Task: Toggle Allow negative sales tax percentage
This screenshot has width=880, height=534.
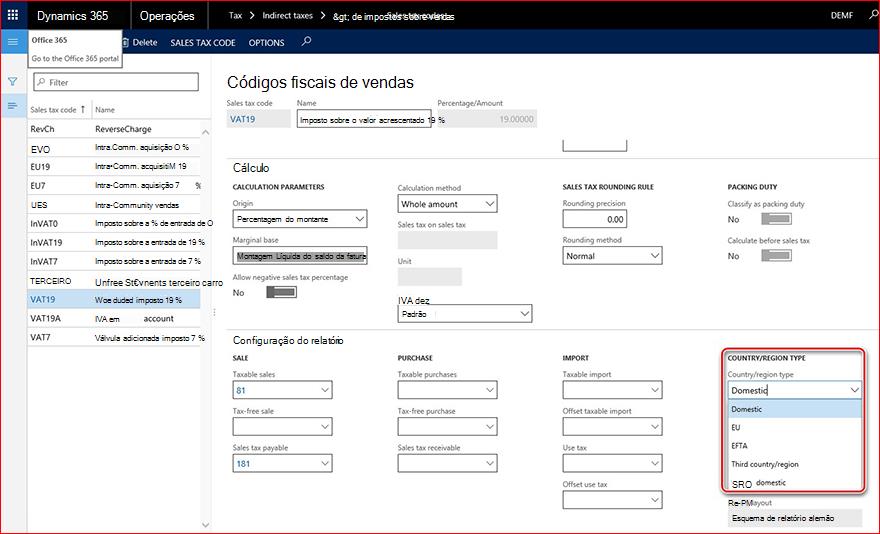Action: [281, 293]
